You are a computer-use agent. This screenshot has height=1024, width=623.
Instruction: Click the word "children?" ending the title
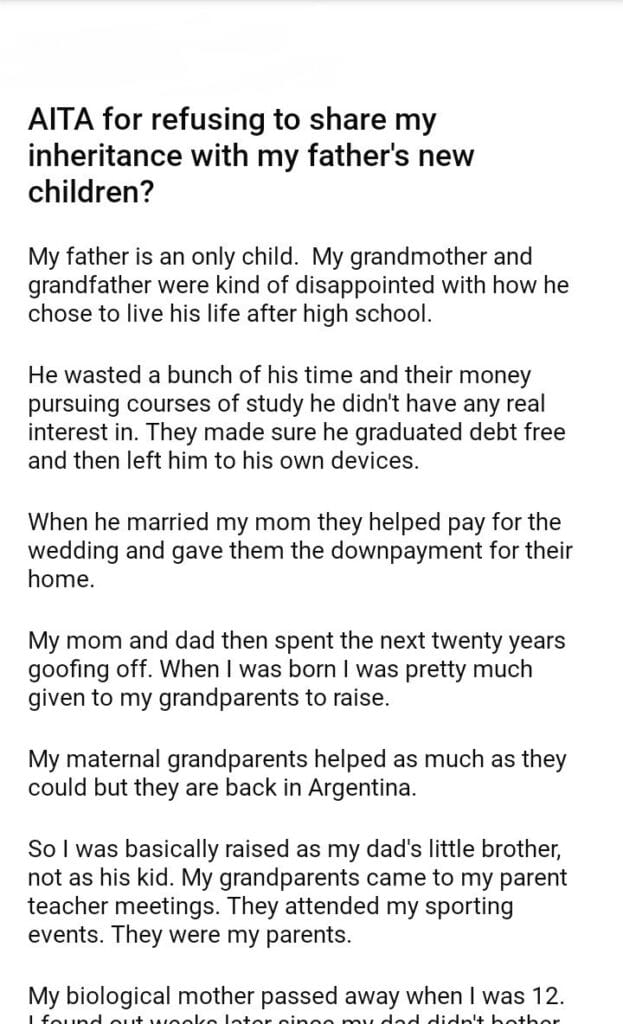tap(90, 191)
